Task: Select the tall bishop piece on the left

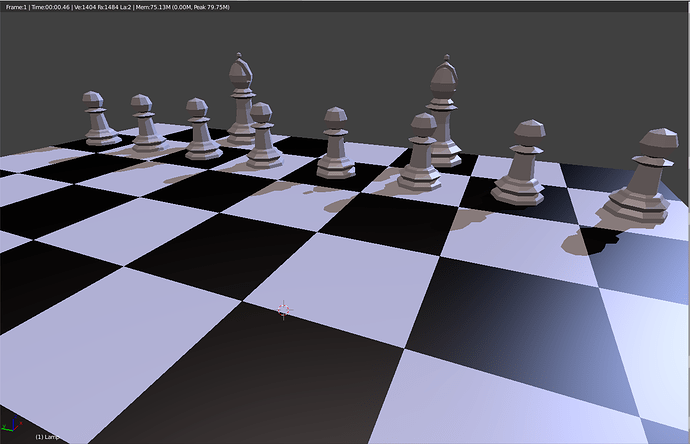Action: coord(241,99)
